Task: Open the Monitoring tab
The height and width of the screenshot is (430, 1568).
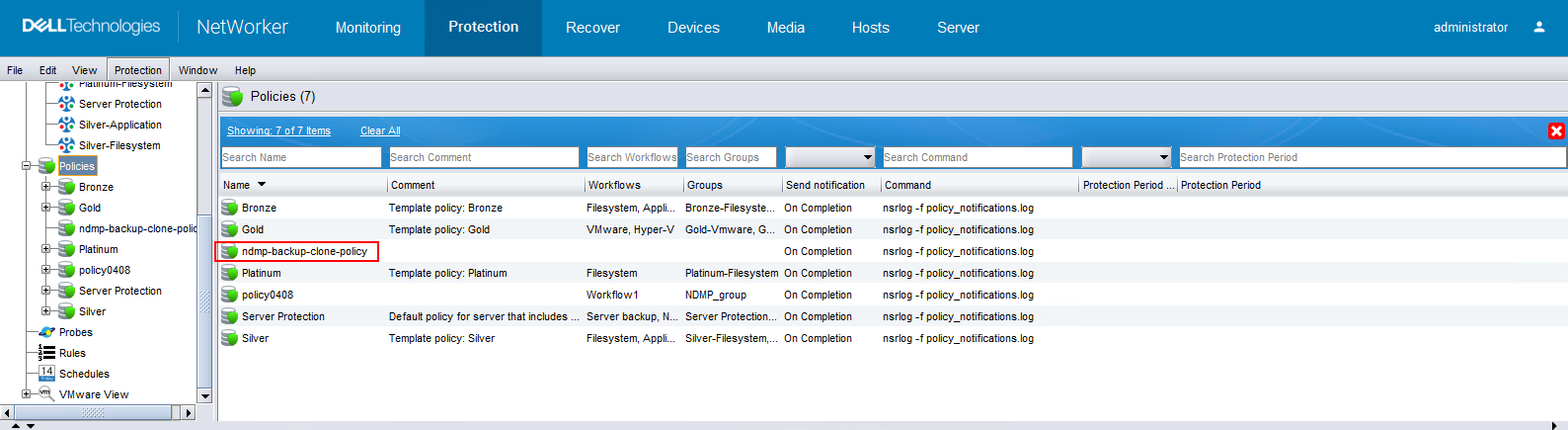Action: tap(368, 28)
